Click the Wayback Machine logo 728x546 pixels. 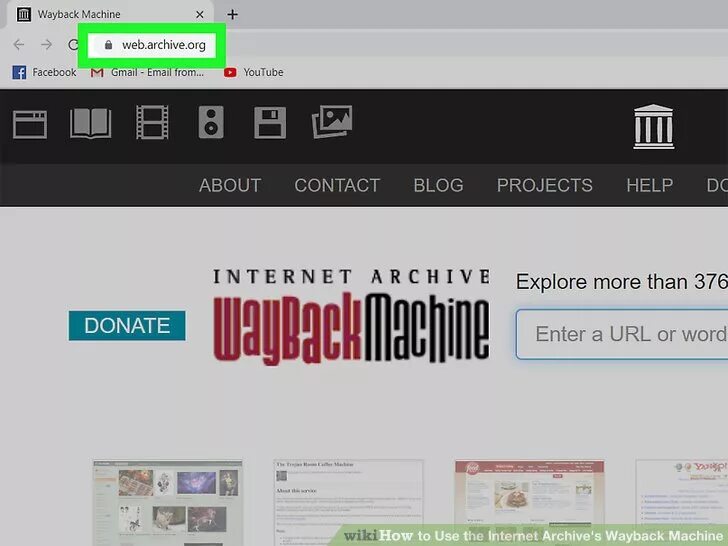click(351, 317)
